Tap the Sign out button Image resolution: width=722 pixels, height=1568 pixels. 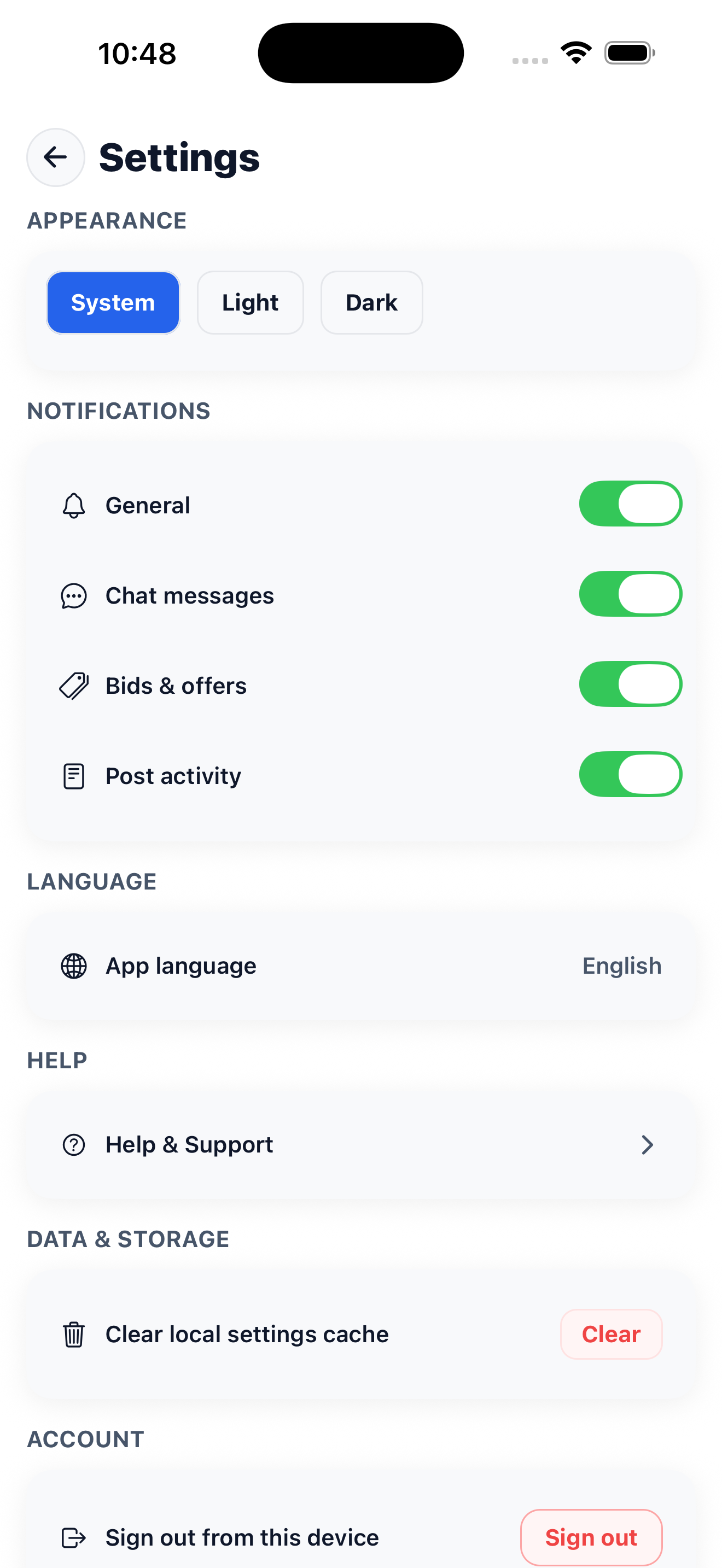pos(591,1537)
